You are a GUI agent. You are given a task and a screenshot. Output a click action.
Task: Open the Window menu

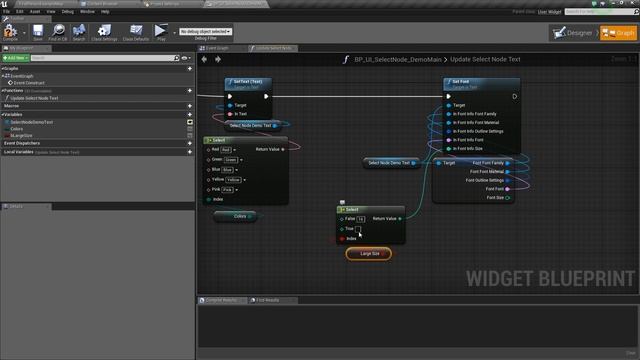point(87,11)
